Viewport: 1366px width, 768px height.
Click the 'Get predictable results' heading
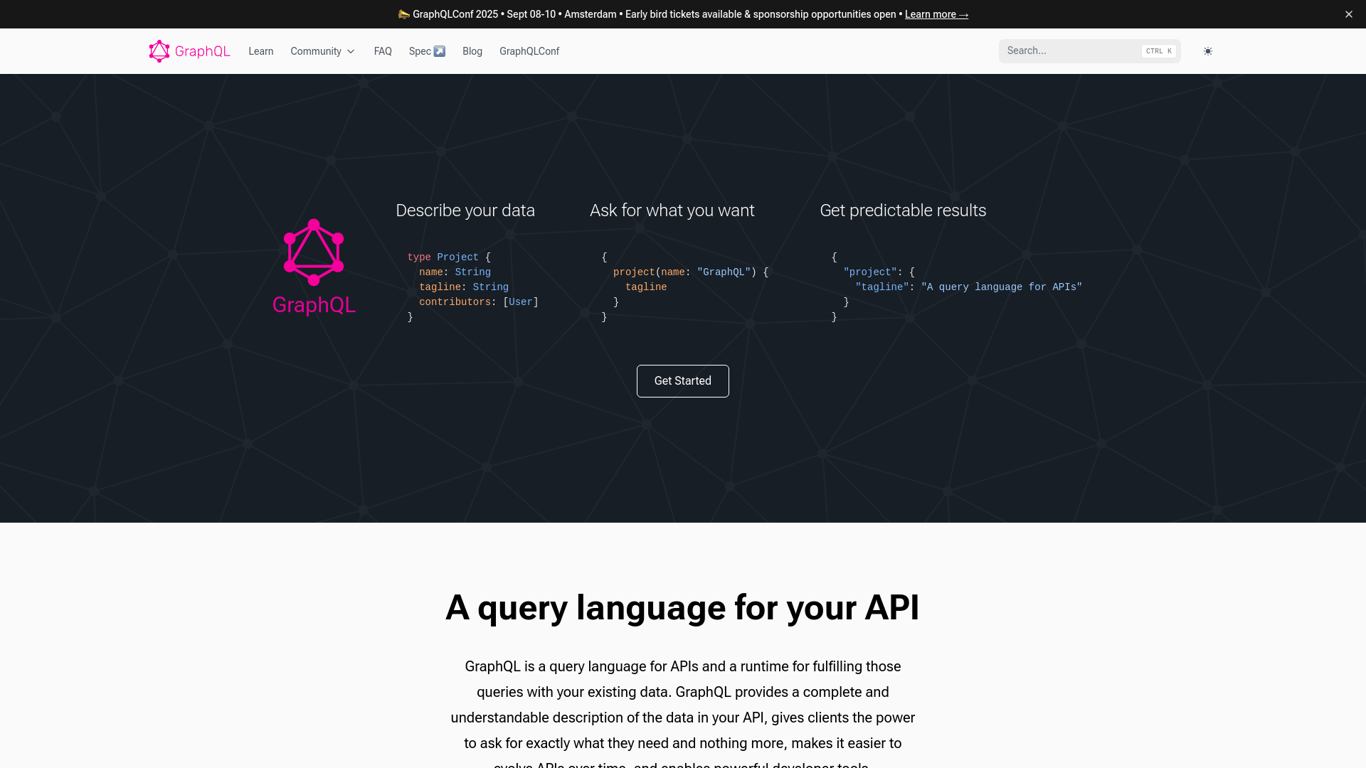click(x=903, y=210)
